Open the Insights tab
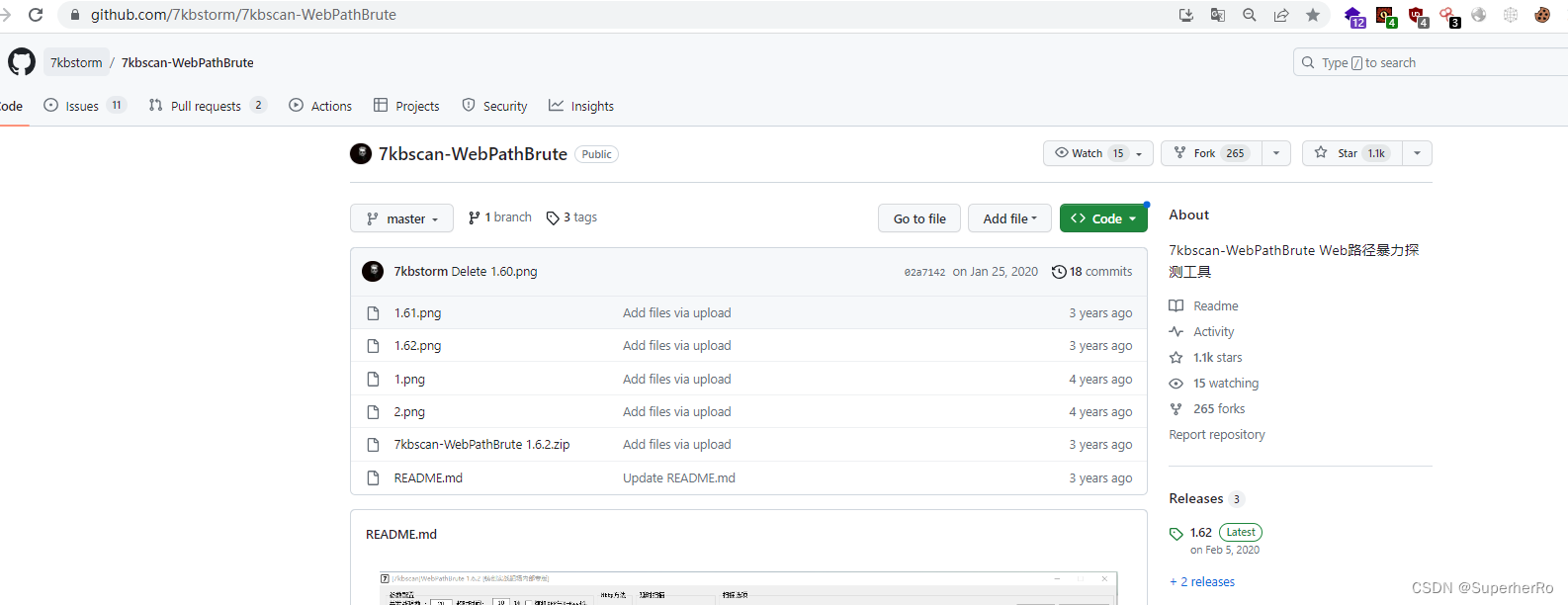The width and height of the screenshot is (1568, 605). pos(581,106)
